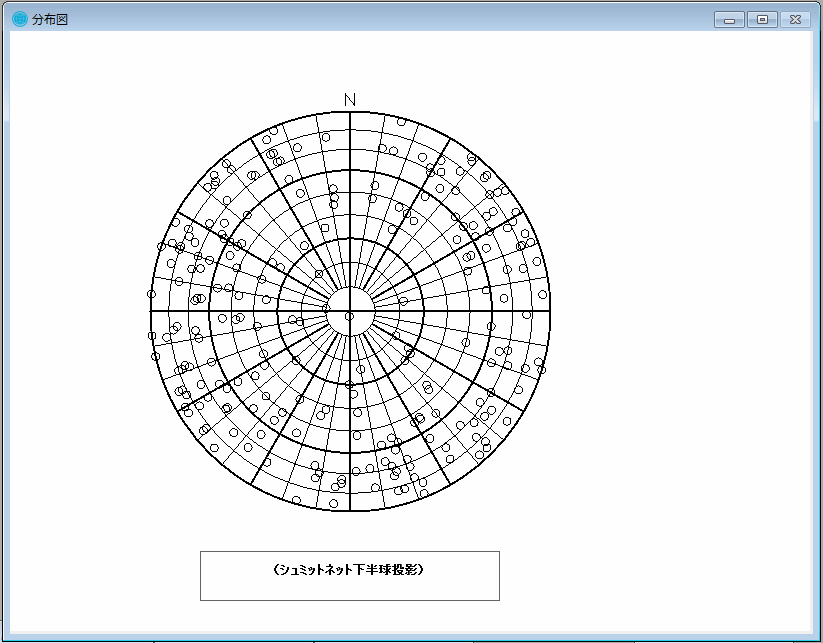The height and width of the screenshot is (643, 823).
Task: Restore the 分布図 window size
Action: coord(762,19)
